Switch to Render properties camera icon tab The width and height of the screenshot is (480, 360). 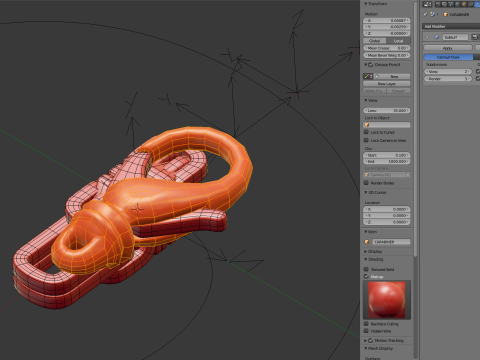[x=438, y=4]
